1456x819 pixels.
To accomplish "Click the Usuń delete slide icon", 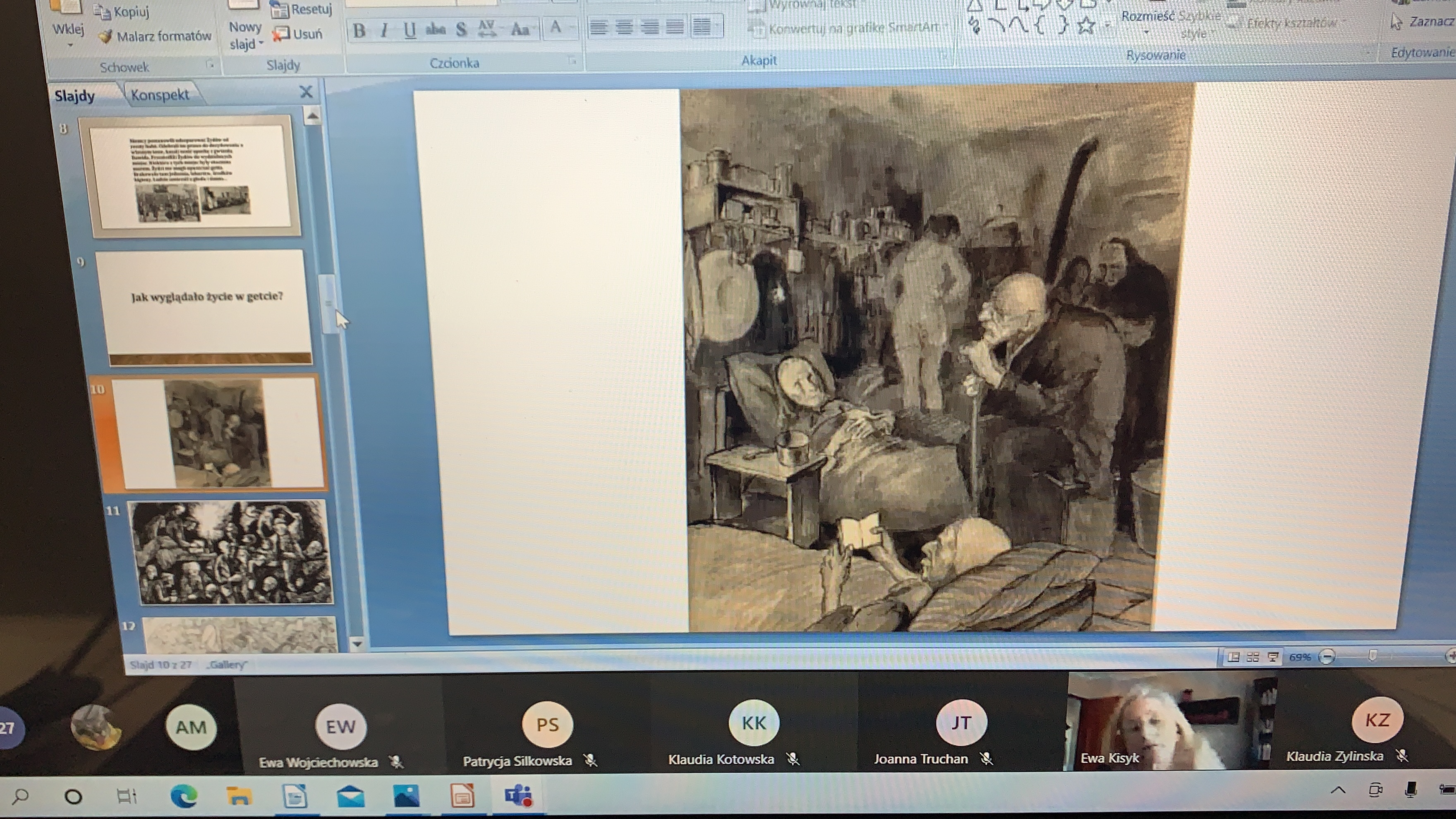I will pyautogui.click(x=280, y=34).
